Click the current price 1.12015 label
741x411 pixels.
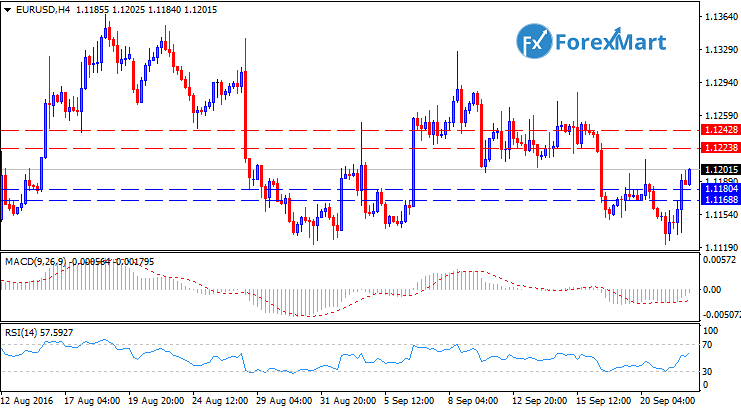tap(720, 169)
